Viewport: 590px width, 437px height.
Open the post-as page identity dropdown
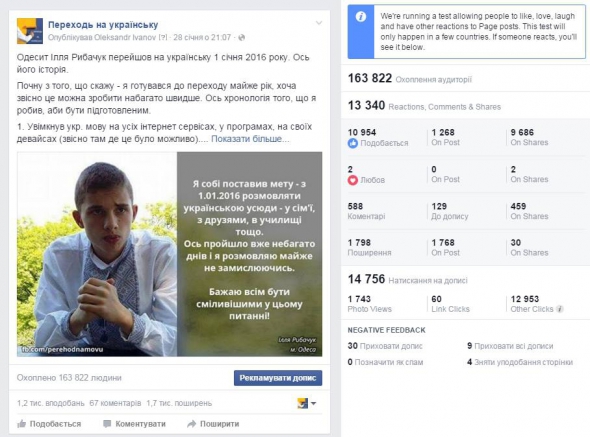307,404
